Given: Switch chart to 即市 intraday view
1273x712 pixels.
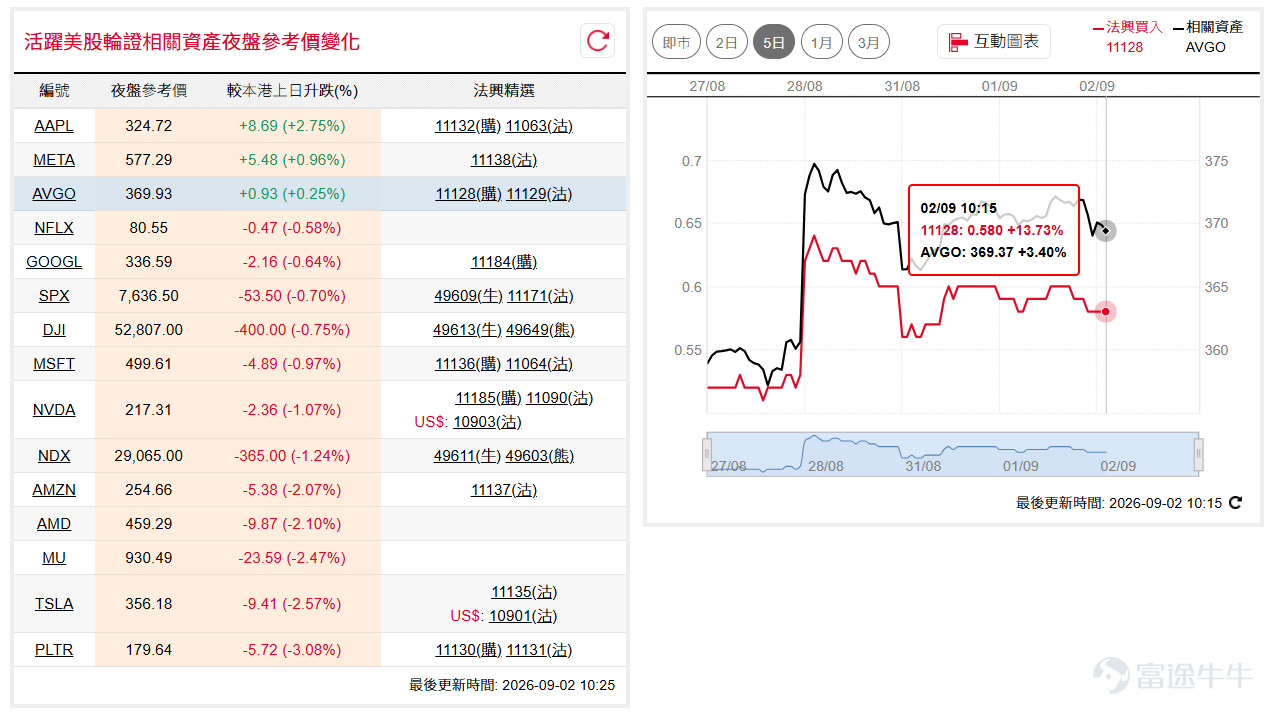Looking at the screenshot, I should [x=677, y=42].
